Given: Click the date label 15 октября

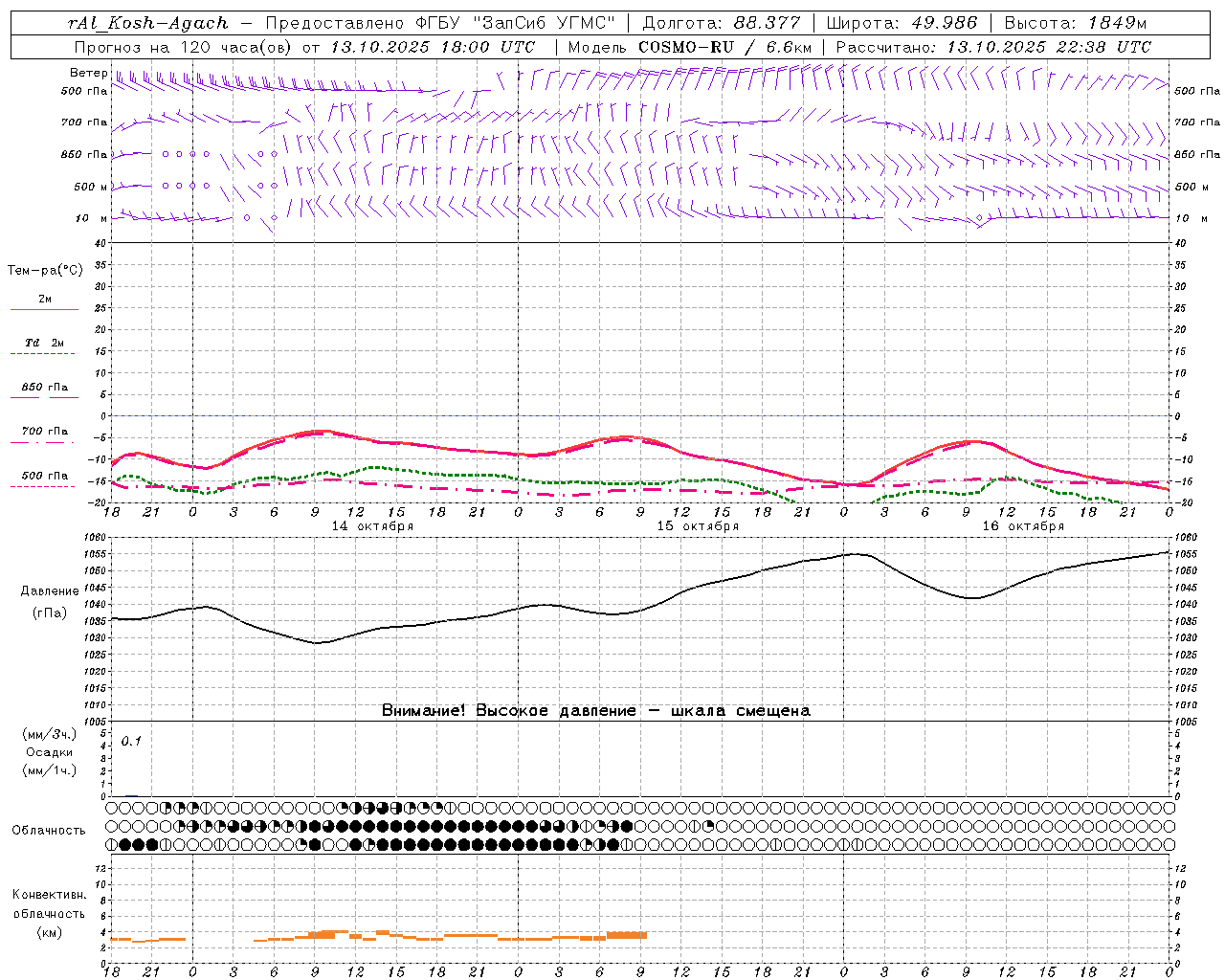Looking at the screenshot, I should [698, 526].
